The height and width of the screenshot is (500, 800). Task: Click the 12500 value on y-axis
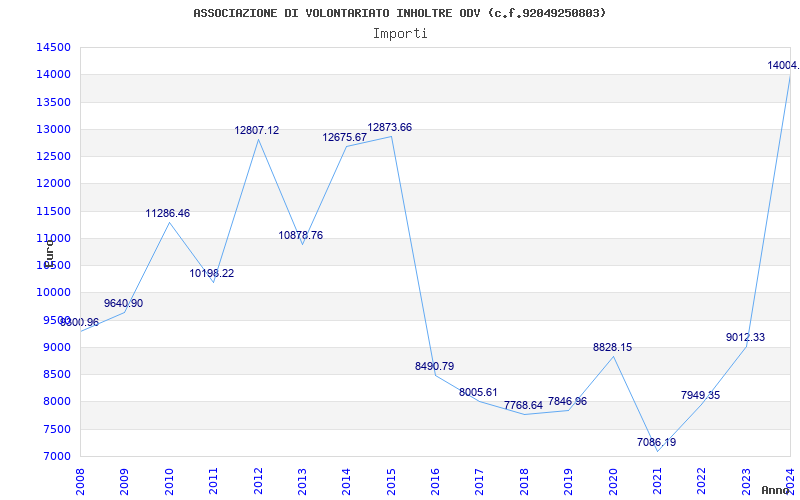pos(53,156)
